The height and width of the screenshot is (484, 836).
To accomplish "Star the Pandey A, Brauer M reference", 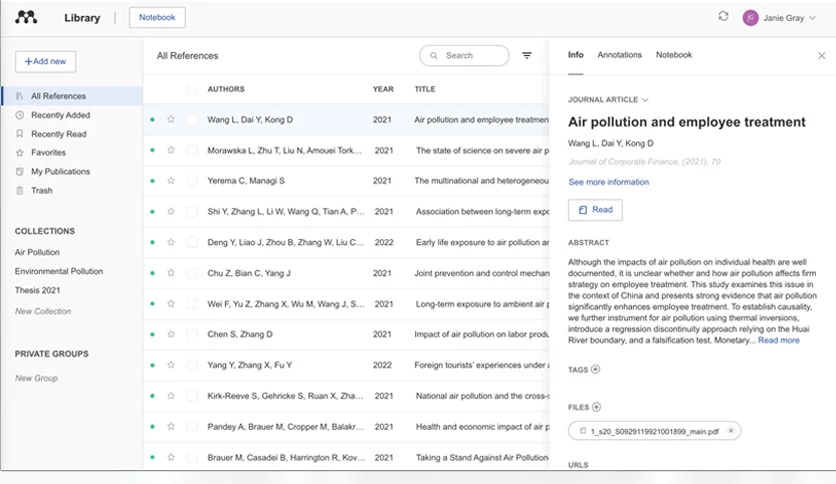I will click(x=171, y=426).
